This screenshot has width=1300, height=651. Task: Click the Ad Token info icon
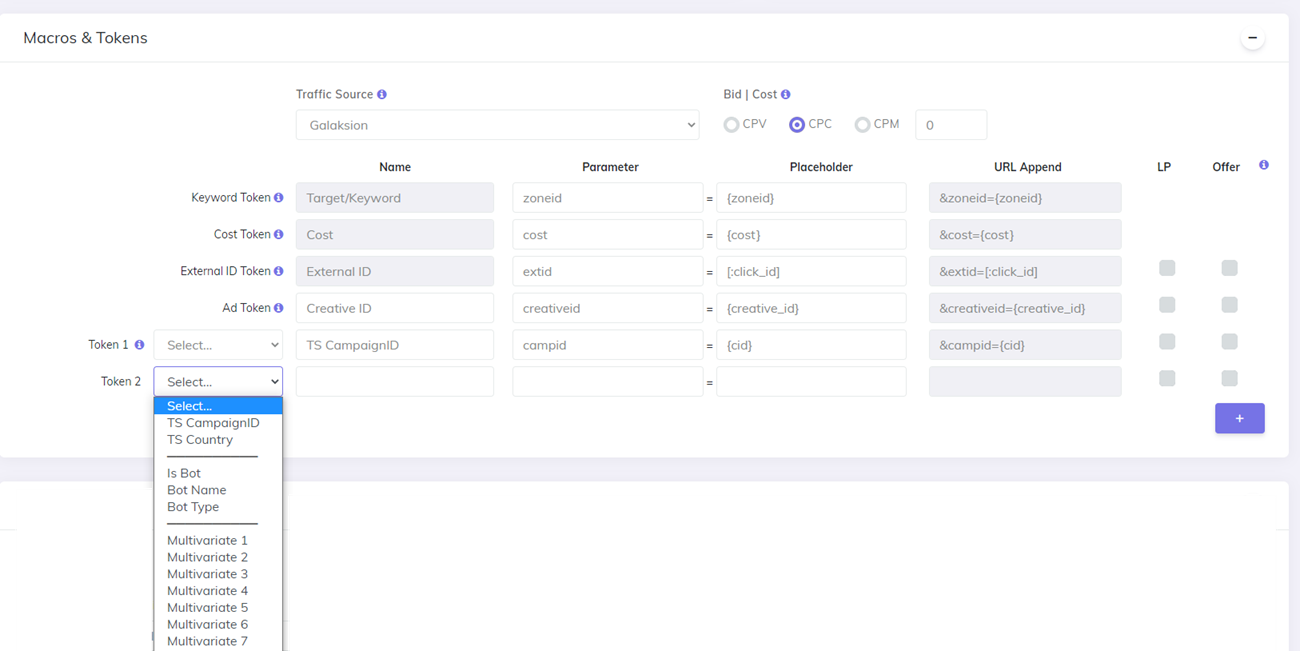279,308
